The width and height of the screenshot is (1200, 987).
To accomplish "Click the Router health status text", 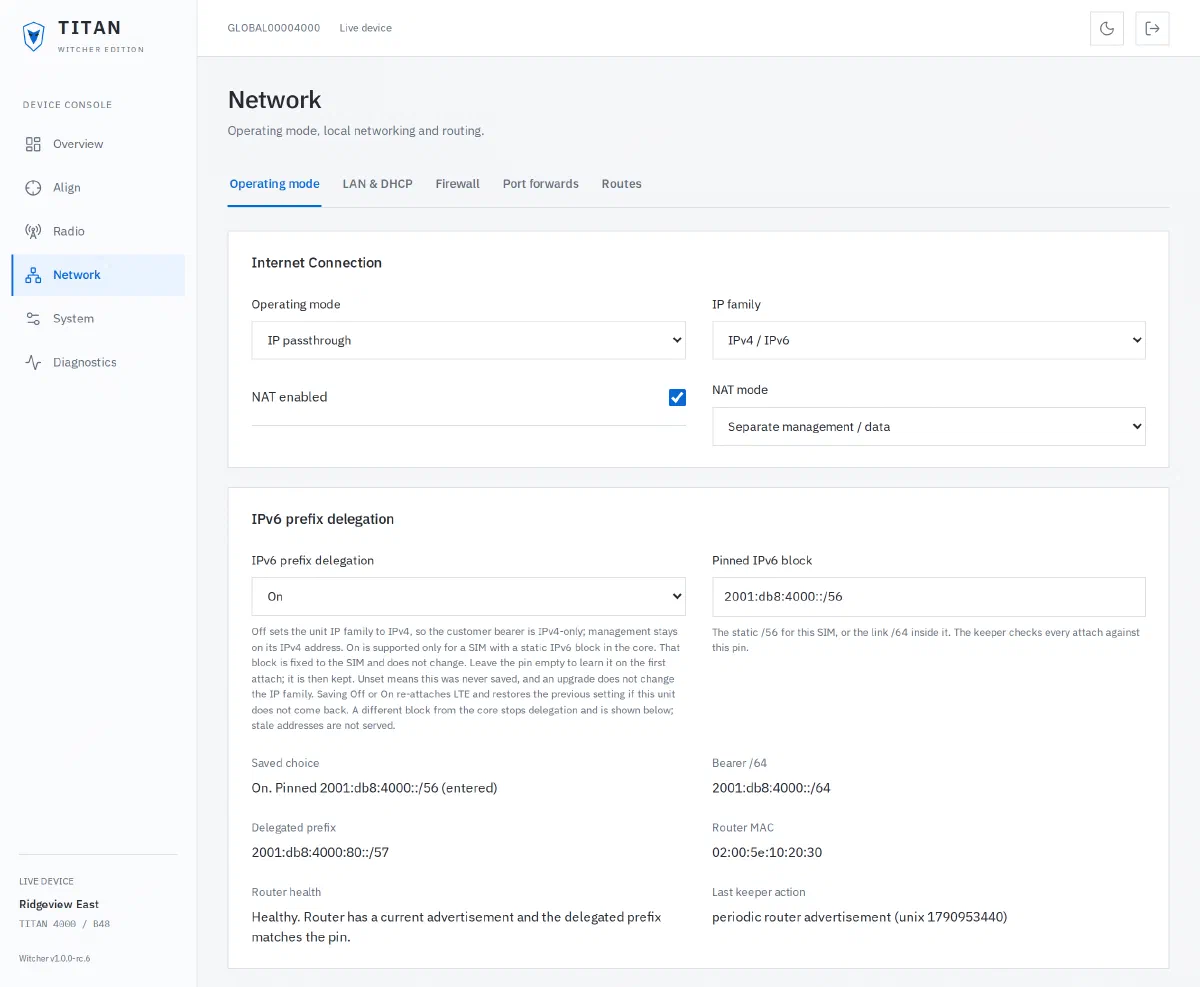I will (x=456, y=927).
